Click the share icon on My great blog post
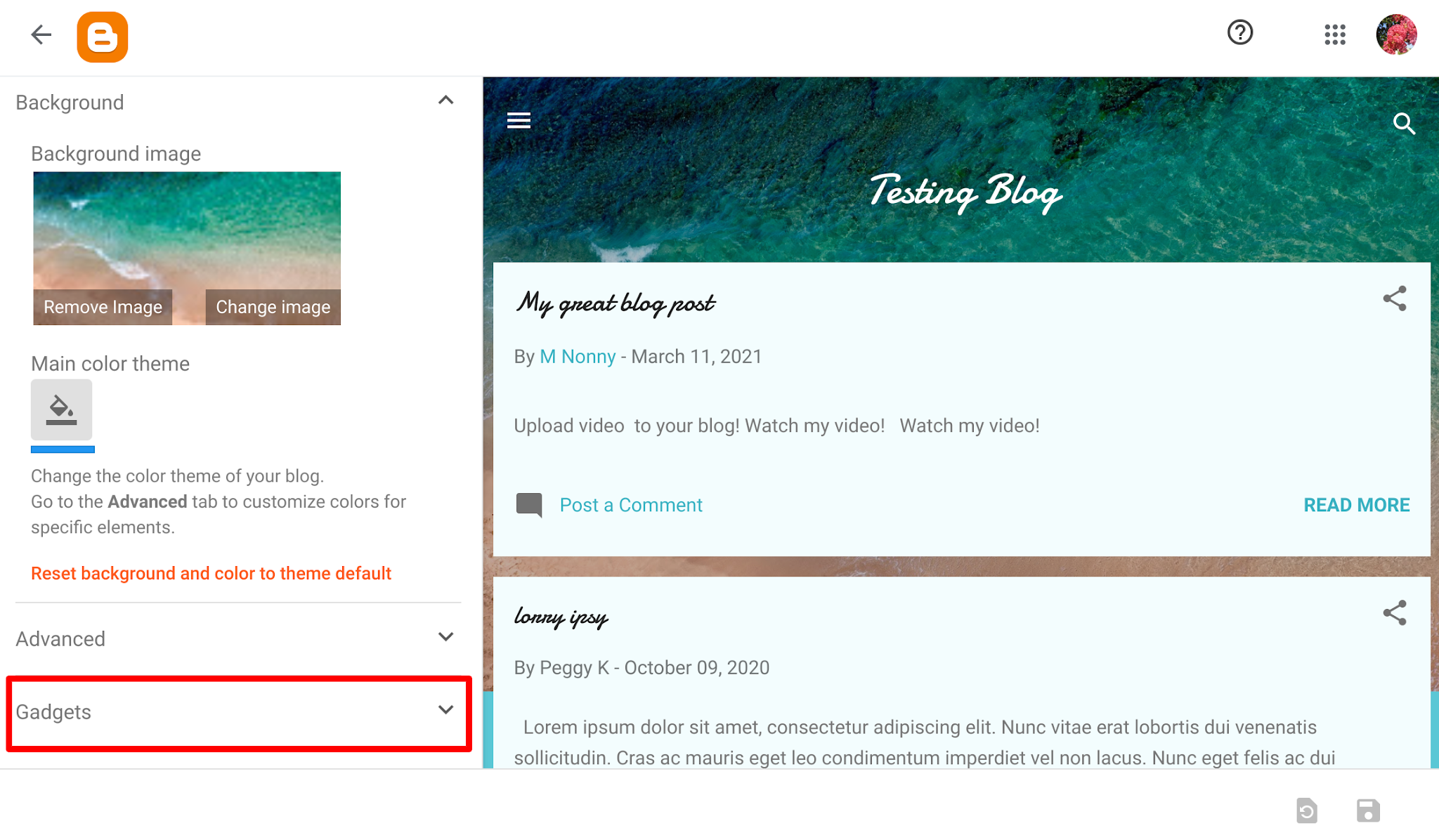The width and height of the screenshot is (1439, 840). point(1395,298)
